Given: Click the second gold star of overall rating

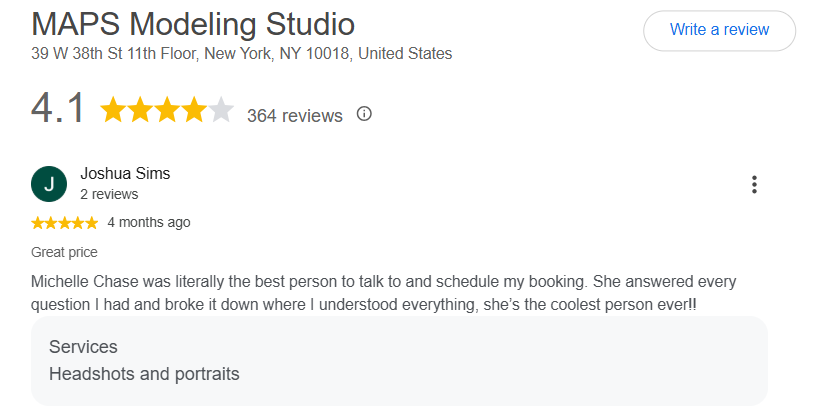Looking at the screenshot, I should click(140, 110).
